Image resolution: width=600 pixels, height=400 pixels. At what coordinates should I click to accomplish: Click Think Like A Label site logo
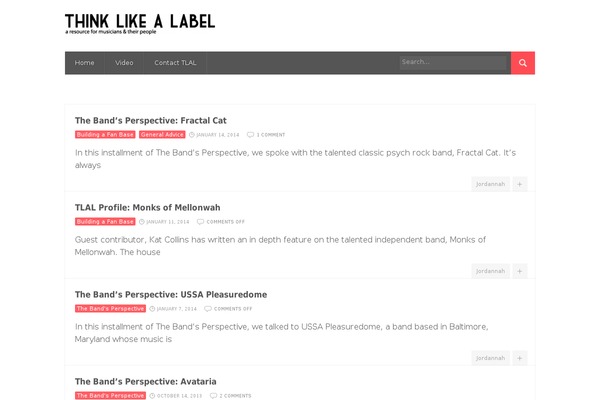pos(139,24)
